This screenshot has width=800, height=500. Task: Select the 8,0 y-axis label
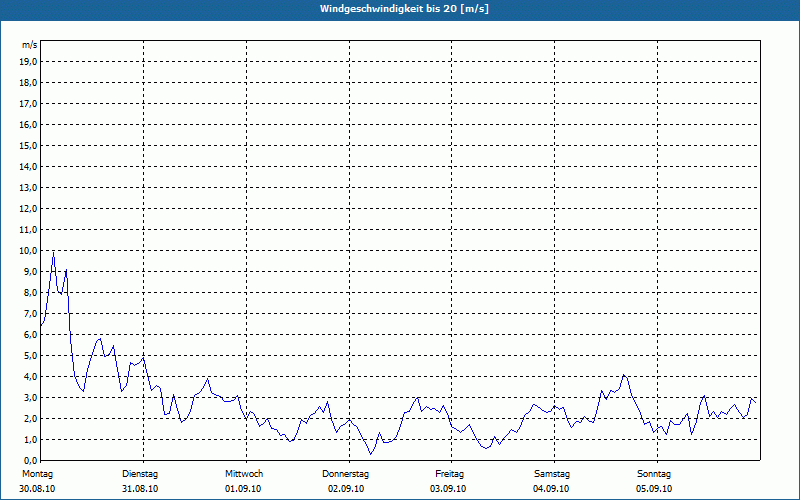(30, 292)
